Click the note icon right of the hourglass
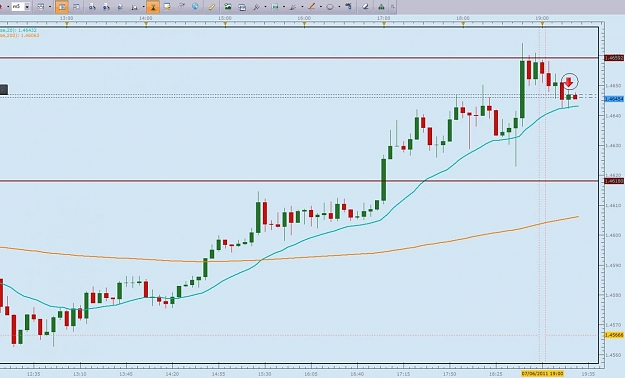The width and height of the screenshot is (625, 378). click(167, 7)
